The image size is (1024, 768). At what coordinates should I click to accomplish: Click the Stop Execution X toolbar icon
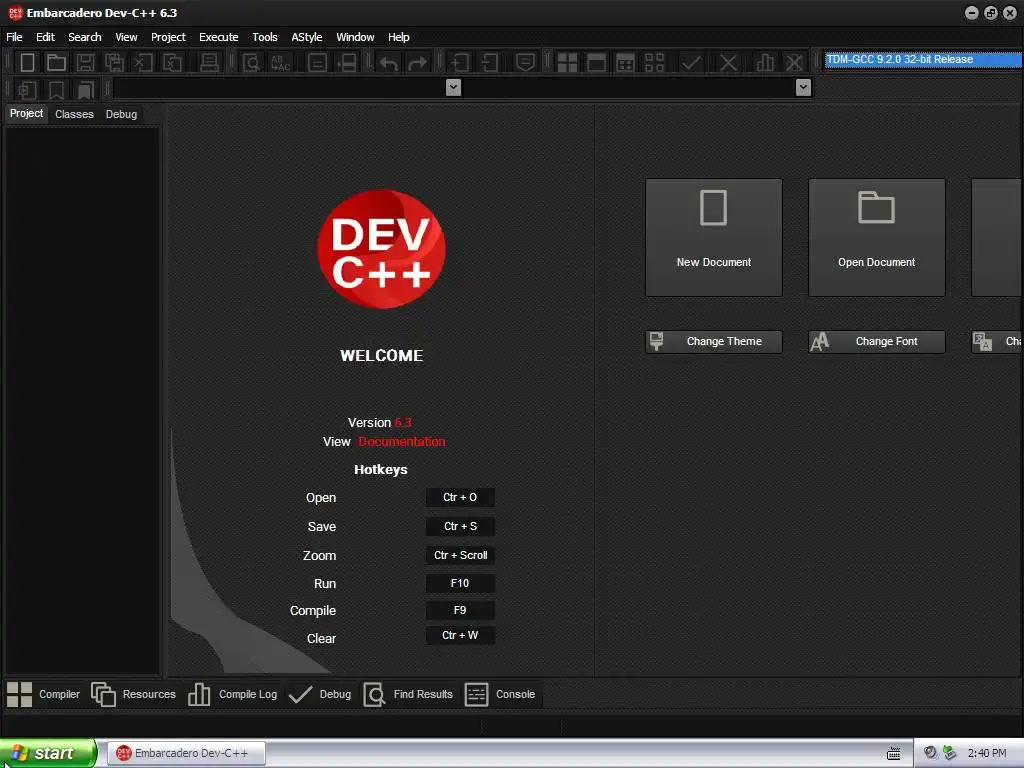pos(728,63)
